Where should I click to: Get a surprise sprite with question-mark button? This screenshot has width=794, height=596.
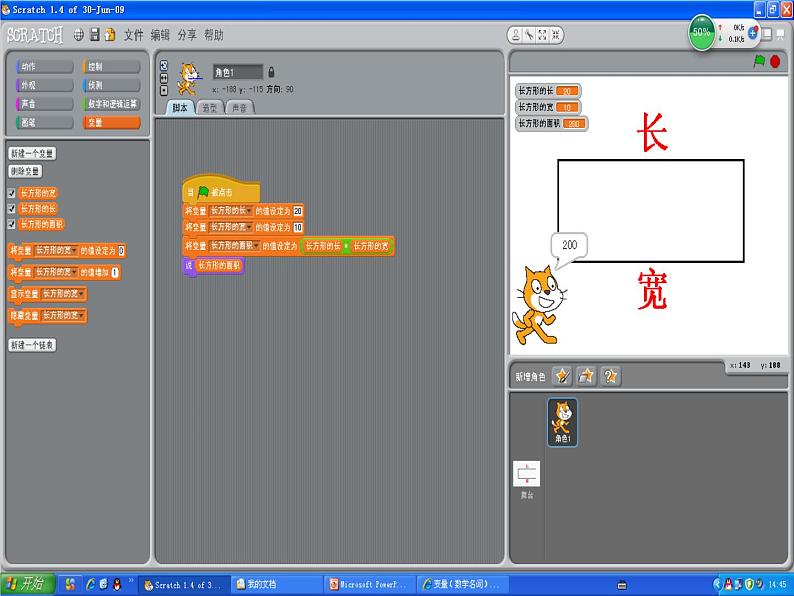point(610,376)
